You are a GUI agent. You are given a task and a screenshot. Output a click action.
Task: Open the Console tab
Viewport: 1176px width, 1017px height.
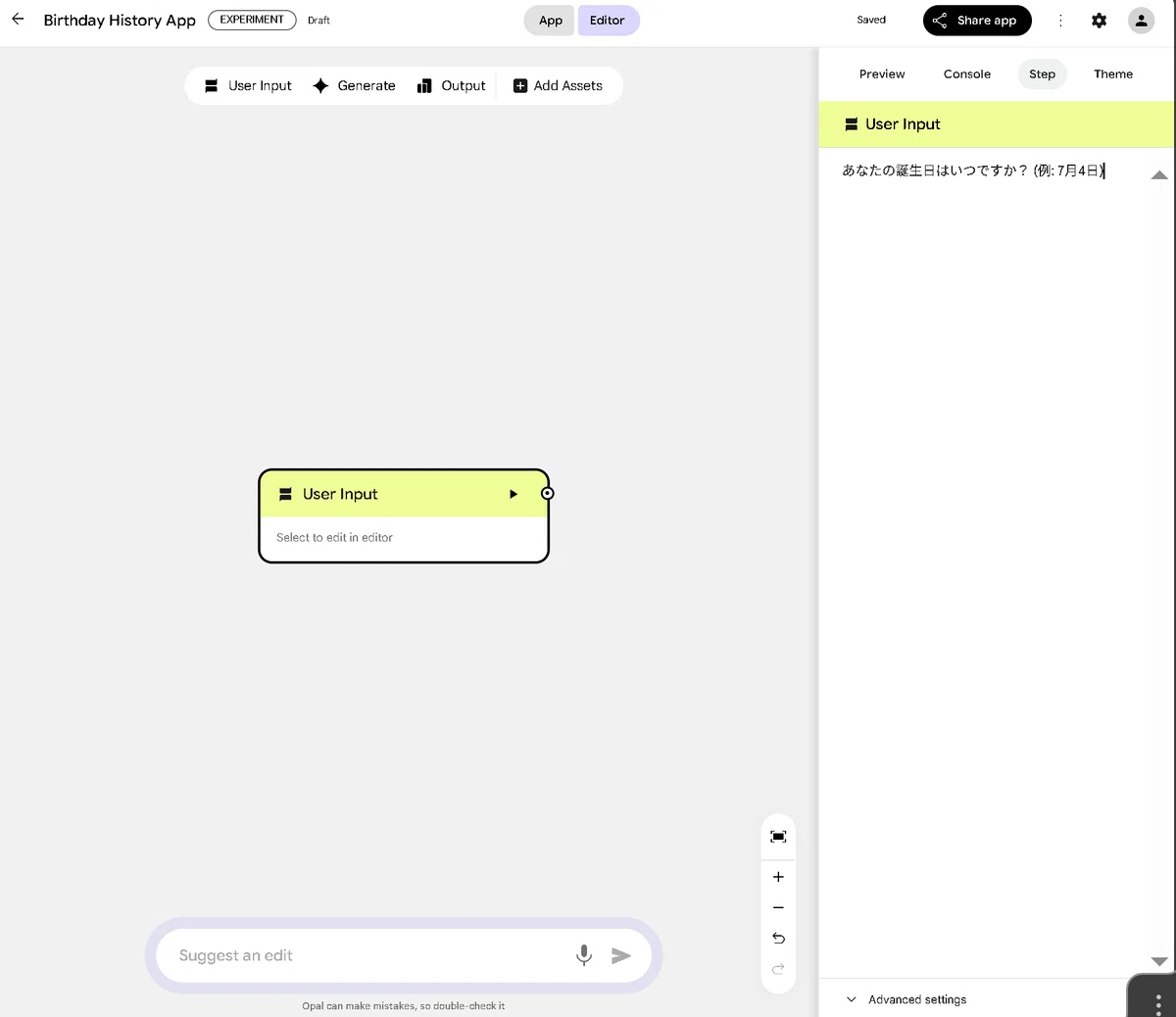(967, 74)
